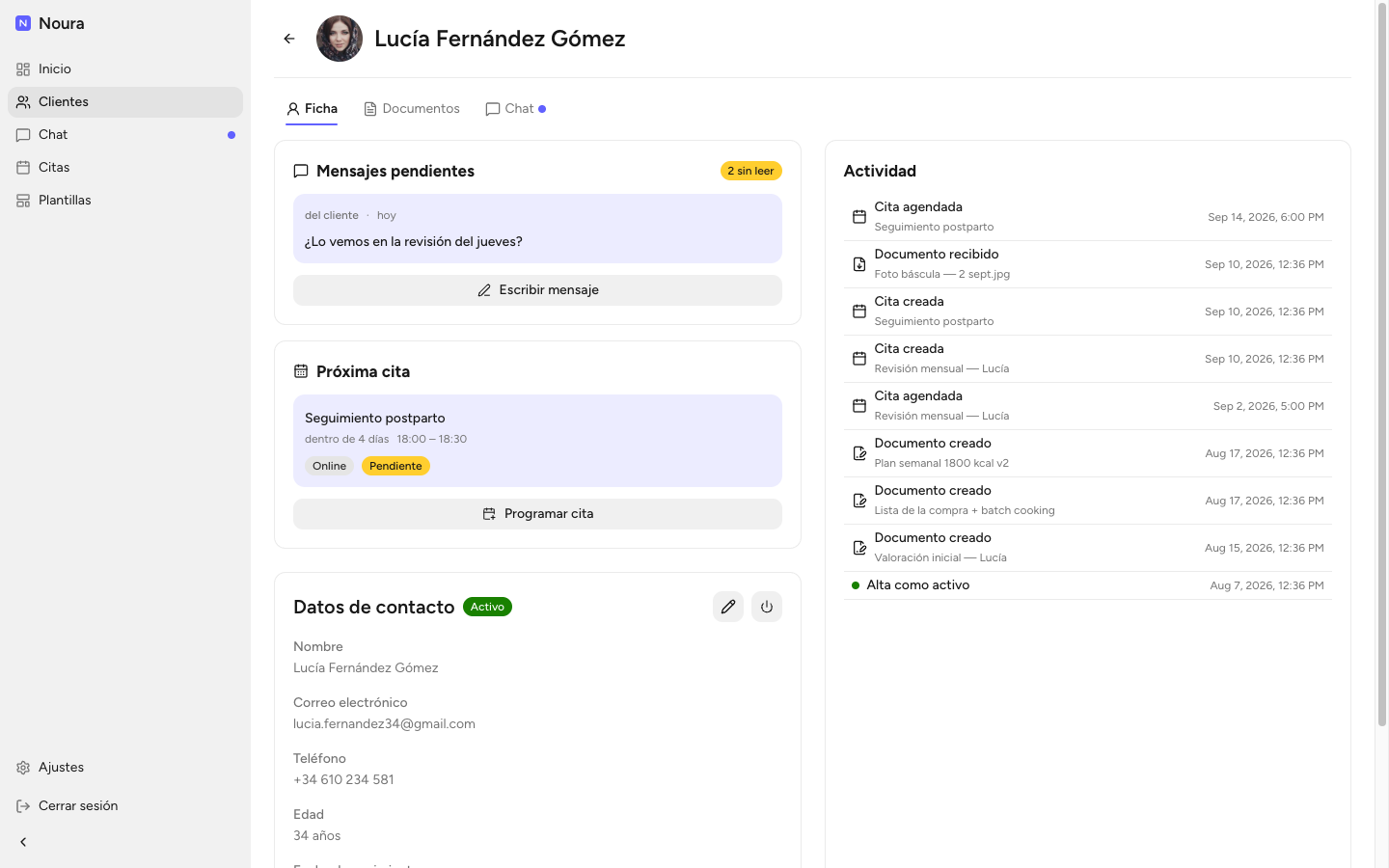Click the Mensajes pendientes speech bubble icon
The width and height of the screenshot is (1389, 868).
[301, 171]
